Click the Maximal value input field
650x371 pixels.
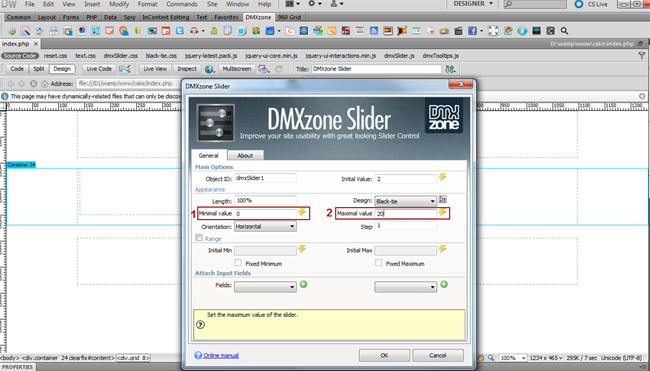pos(405,213)
